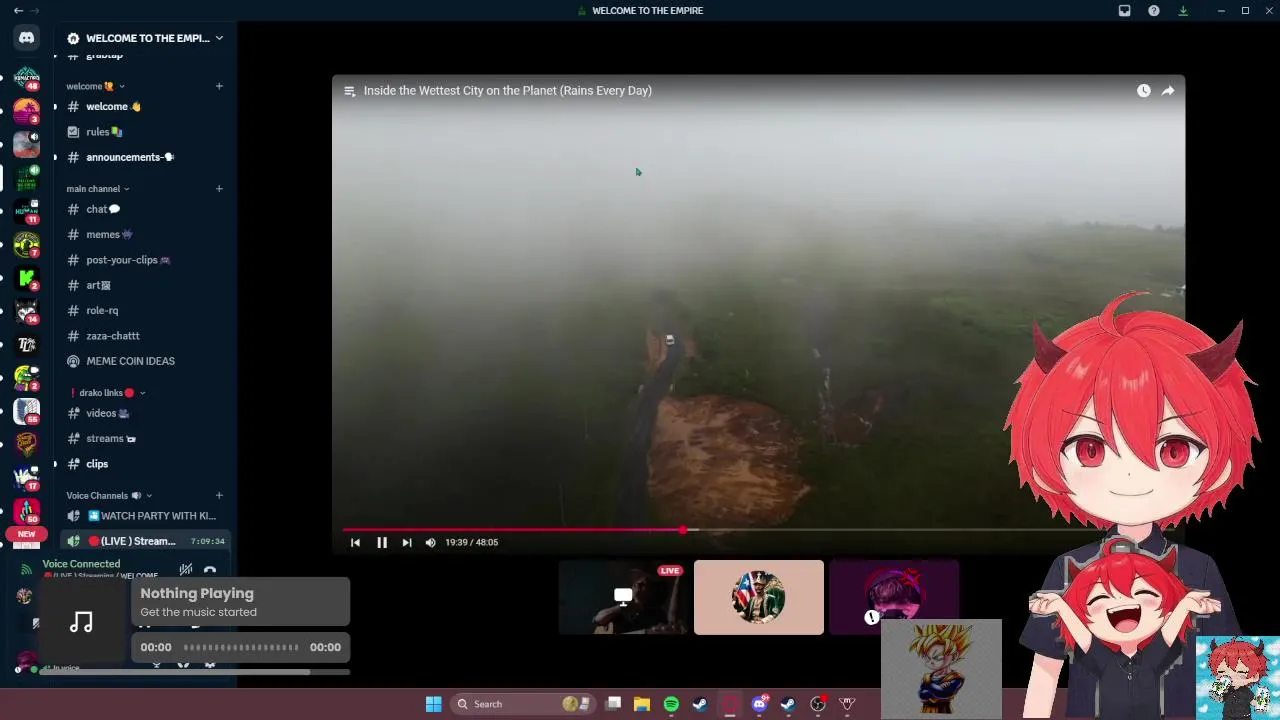1280x720 pixels.
Task: Open the #videos channel
Action: pyautogui.click(x=145, y=413)
